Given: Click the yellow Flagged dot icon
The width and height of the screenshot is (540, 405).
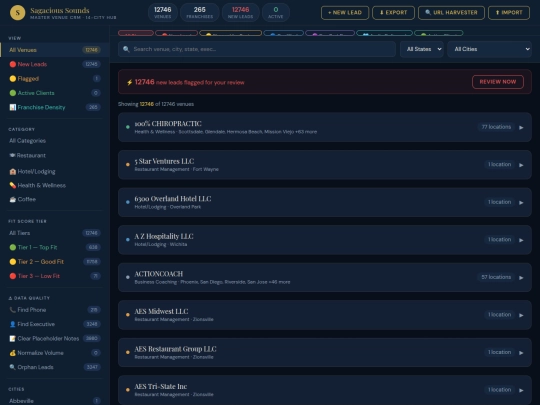Looking at the screenshot, I should tap(13, 79).
